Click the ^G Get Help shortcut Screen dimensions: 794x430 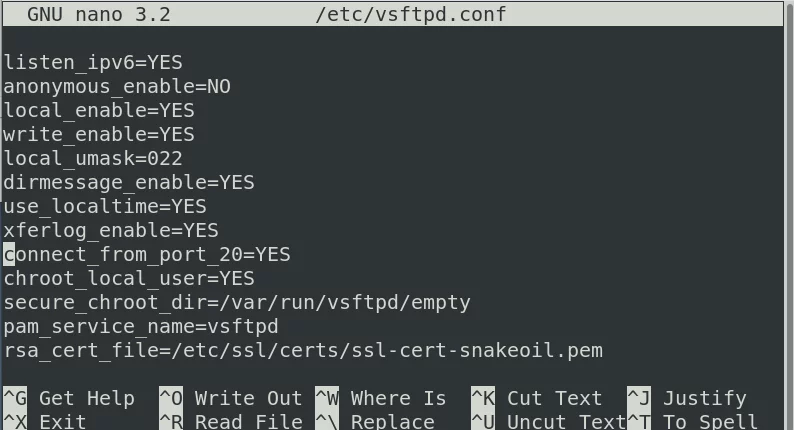pos(69,398)
